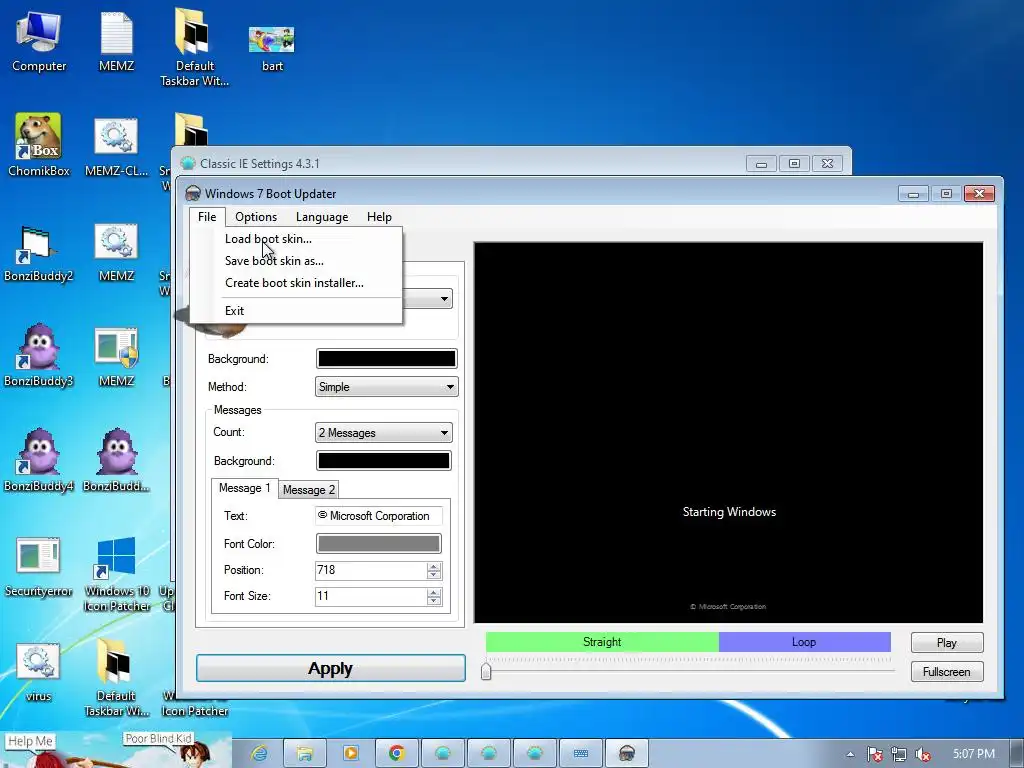Switch to the Windows 7 Boot Updater taskbar button
Viewport: 1024px width, 768px height.
click(x=626, y=753)
